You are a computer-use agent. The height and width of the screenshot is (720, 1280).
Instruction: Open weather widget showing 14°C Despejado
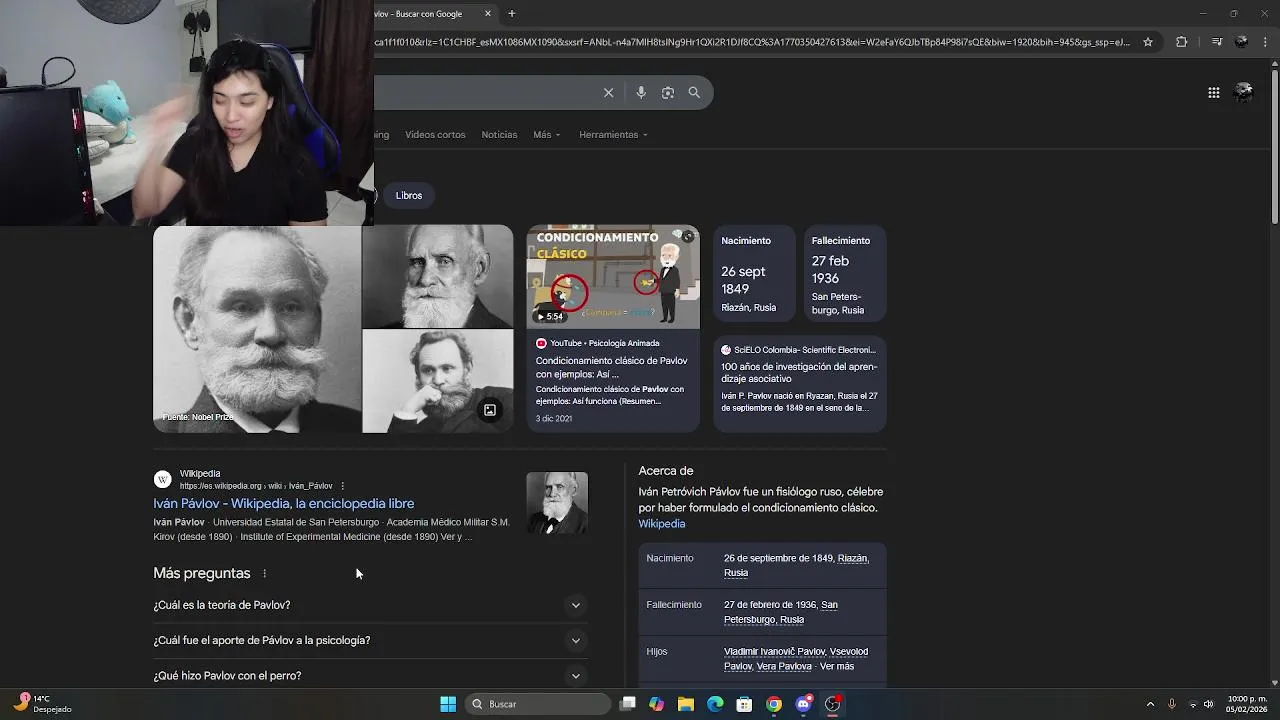[x=42, y=704]
